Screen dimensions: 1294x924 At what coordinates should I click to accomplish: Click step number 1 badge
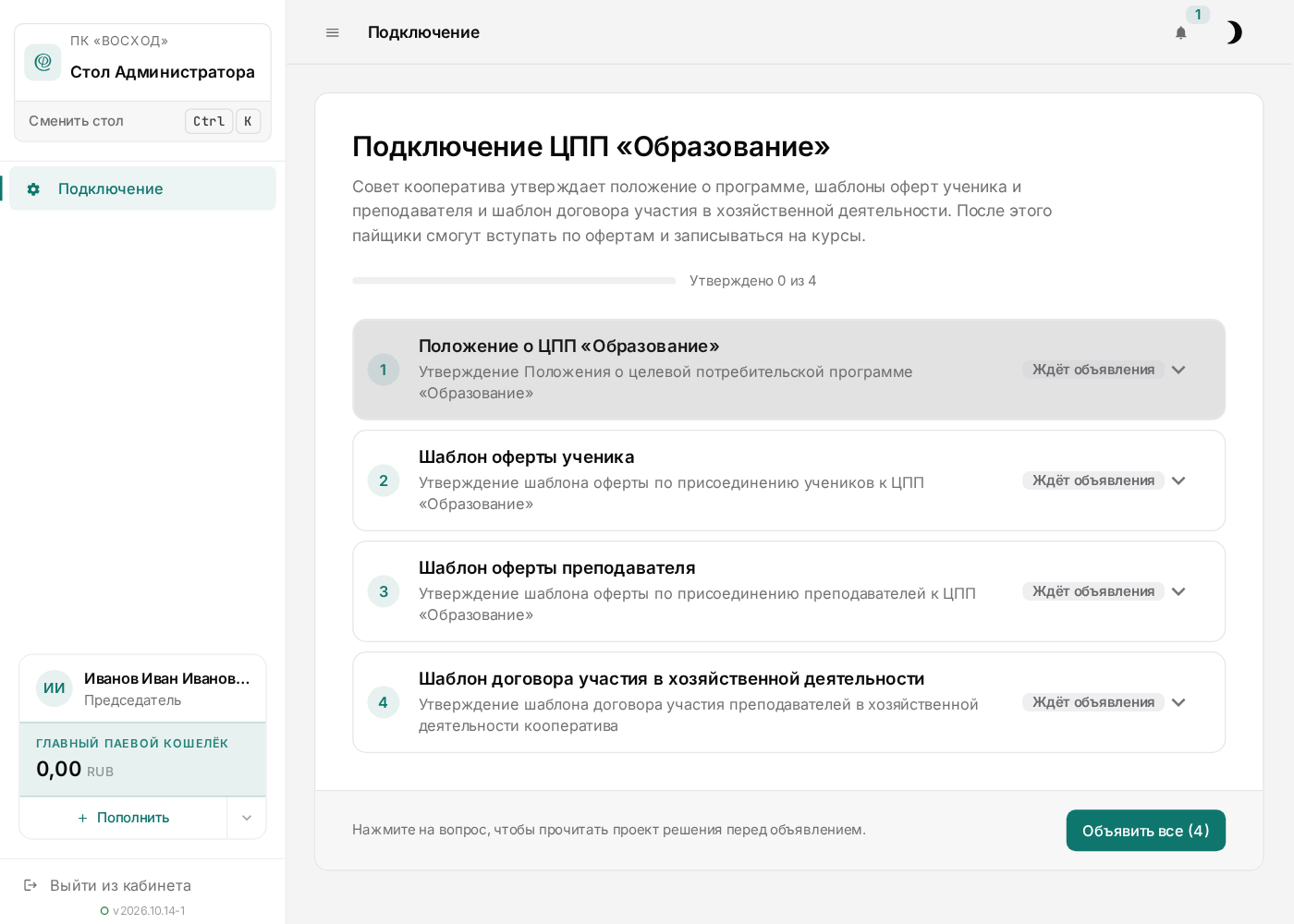click(x=384, y=370)
